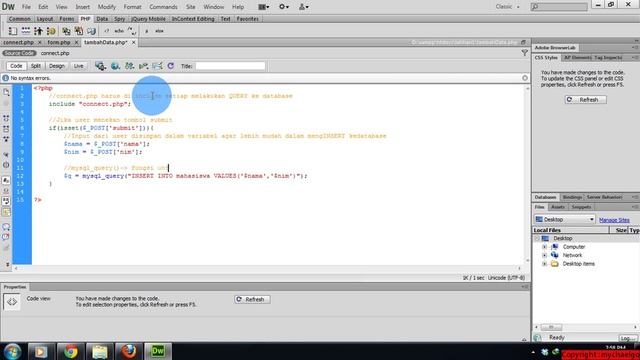
Task: Switch to the form.php document tab
Action: (58, 42)
